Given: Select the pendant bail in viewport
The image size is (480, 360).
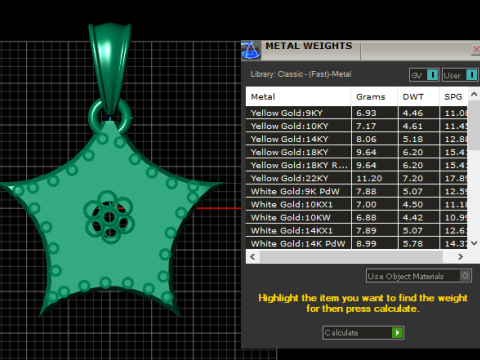Looking at the screenshot, I should (x=109, y=67).
